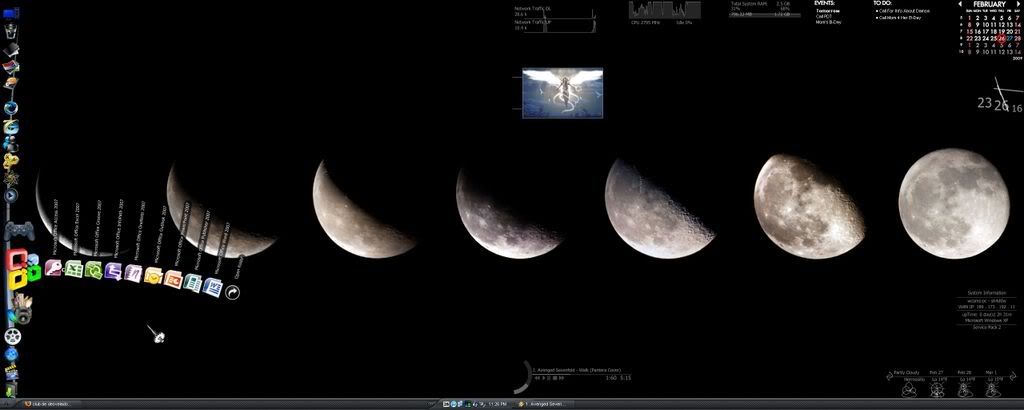Viewport: 1024px width, 410px height.
Task: Select the circled date 26 in calendar
Action: 1001,39
